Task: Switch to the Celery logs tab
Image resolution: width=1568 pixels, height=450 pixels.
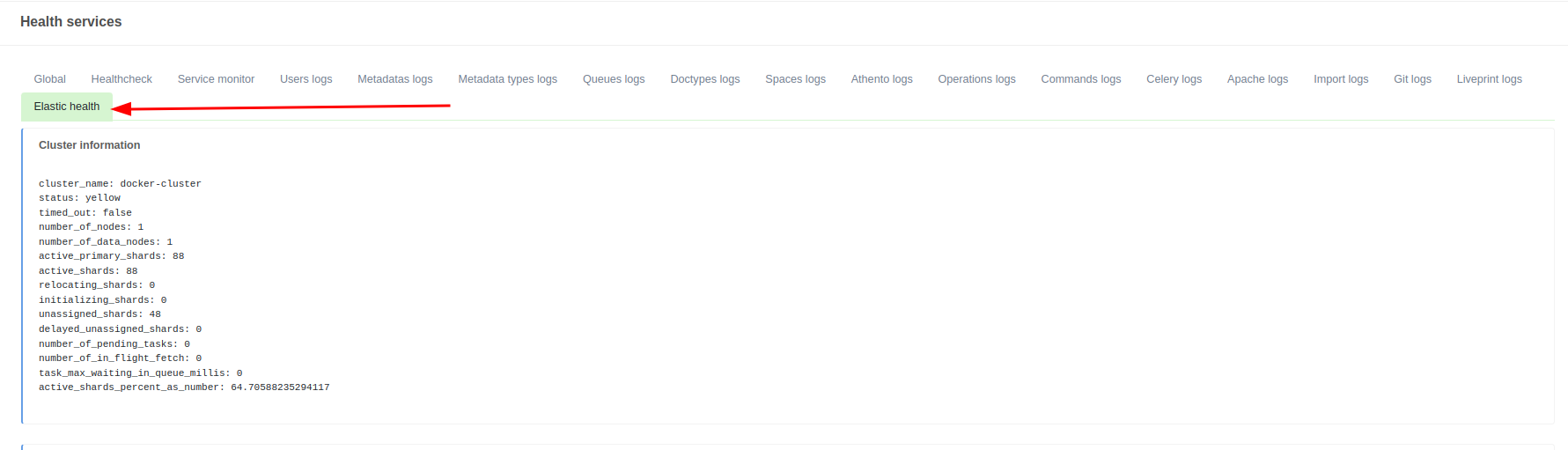Action: coord(1174,79)
